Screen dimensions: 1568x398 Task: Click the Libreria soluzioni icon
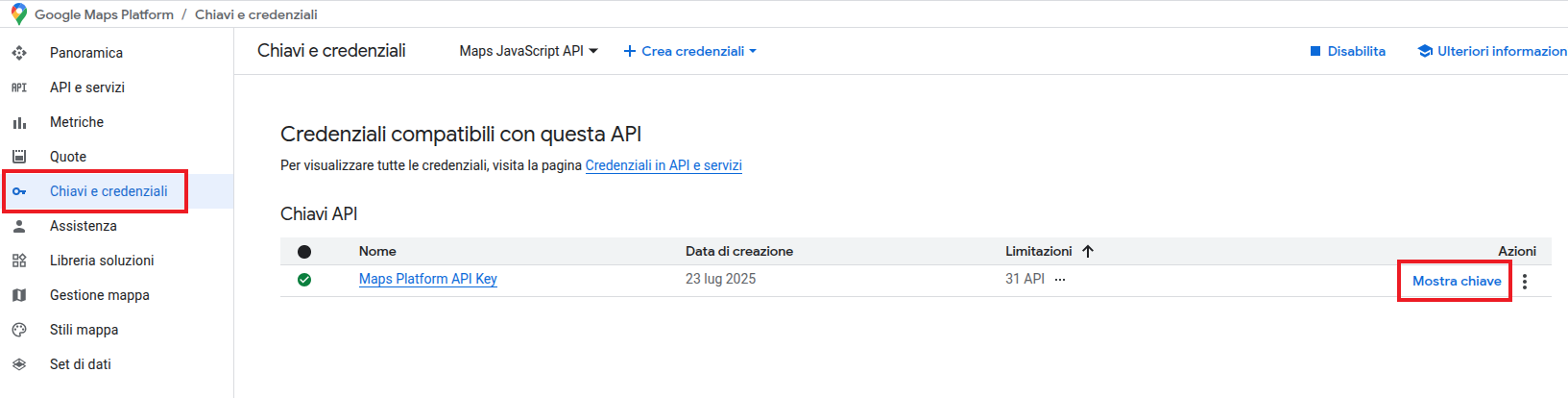pos(19,261)
